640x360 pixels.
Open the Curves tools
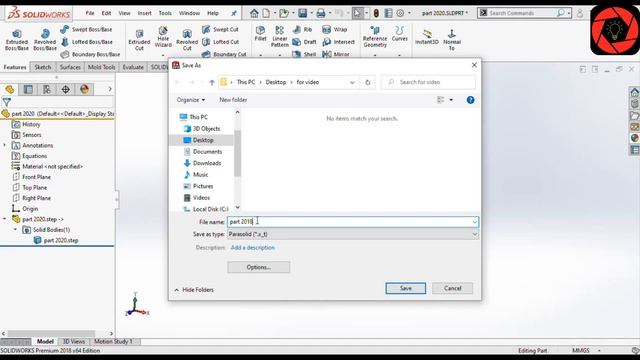point(400,33)
